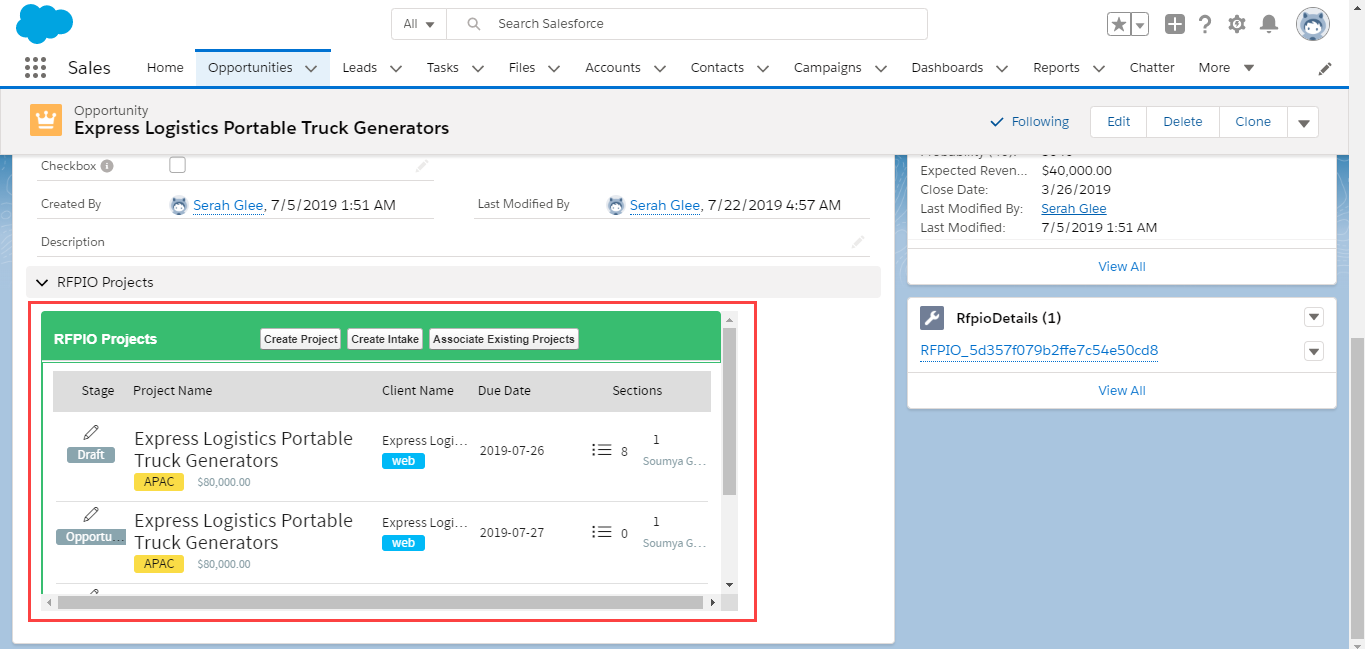Open RFPIO_5d357f079b2ffe7c54e50cd8 link
The image size is (1365, 649).
pyautogui.click(x=1039, y=350)
